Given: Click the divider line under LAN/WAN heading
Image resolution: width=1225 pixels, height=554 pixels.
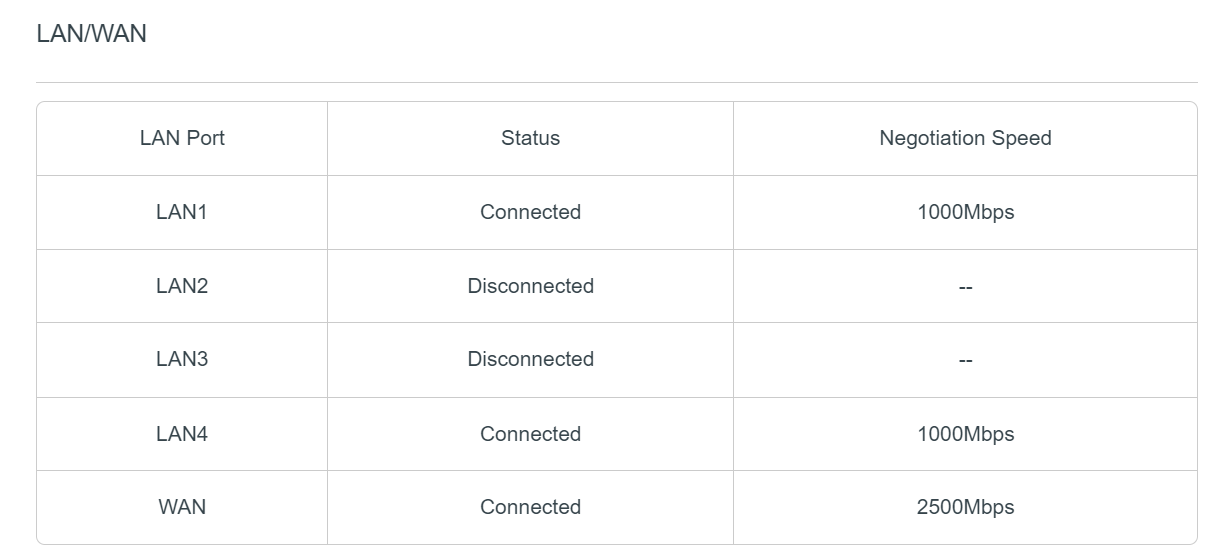Looking at the screenshot, I should [616, 82].
